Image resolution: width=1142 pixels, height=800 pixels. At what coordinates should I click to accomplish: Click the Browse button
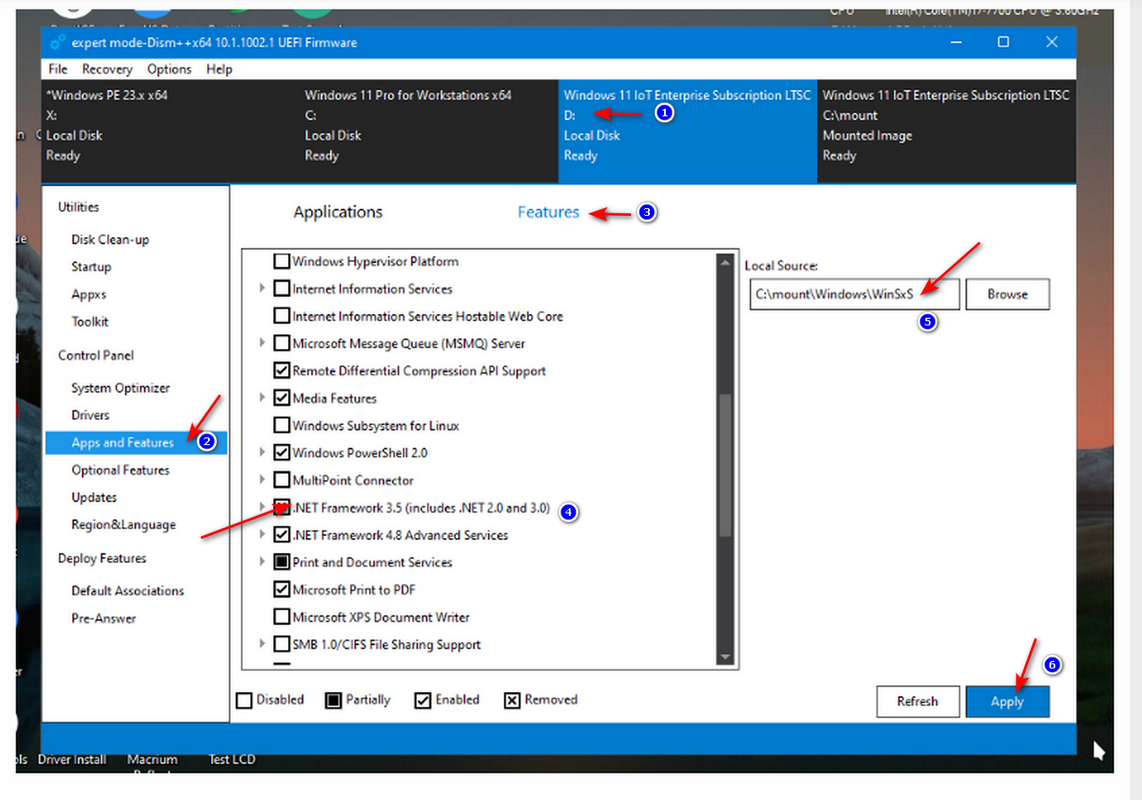click(1007, 294)
